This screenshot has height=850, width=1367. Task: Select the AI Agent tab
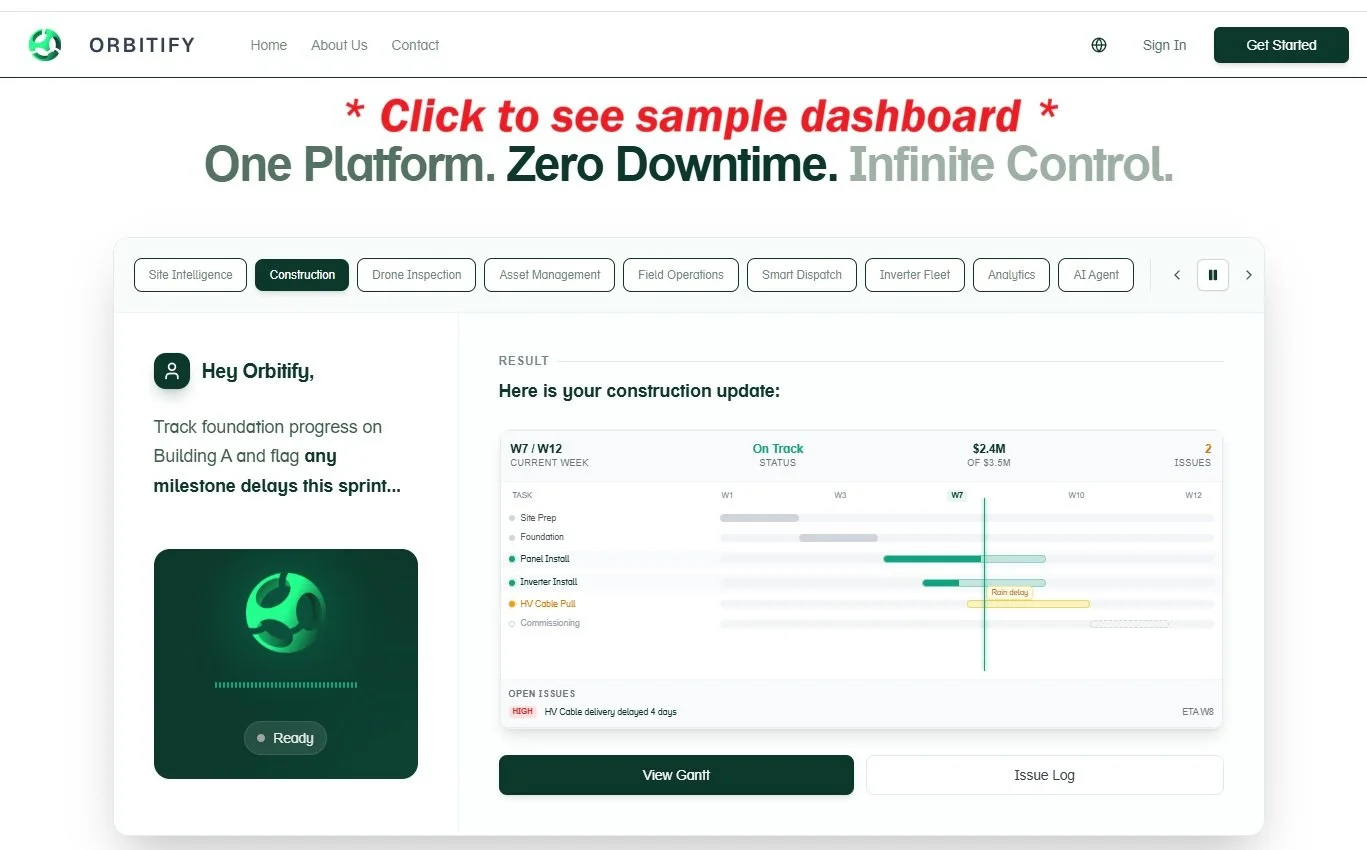click(1096, 275)
